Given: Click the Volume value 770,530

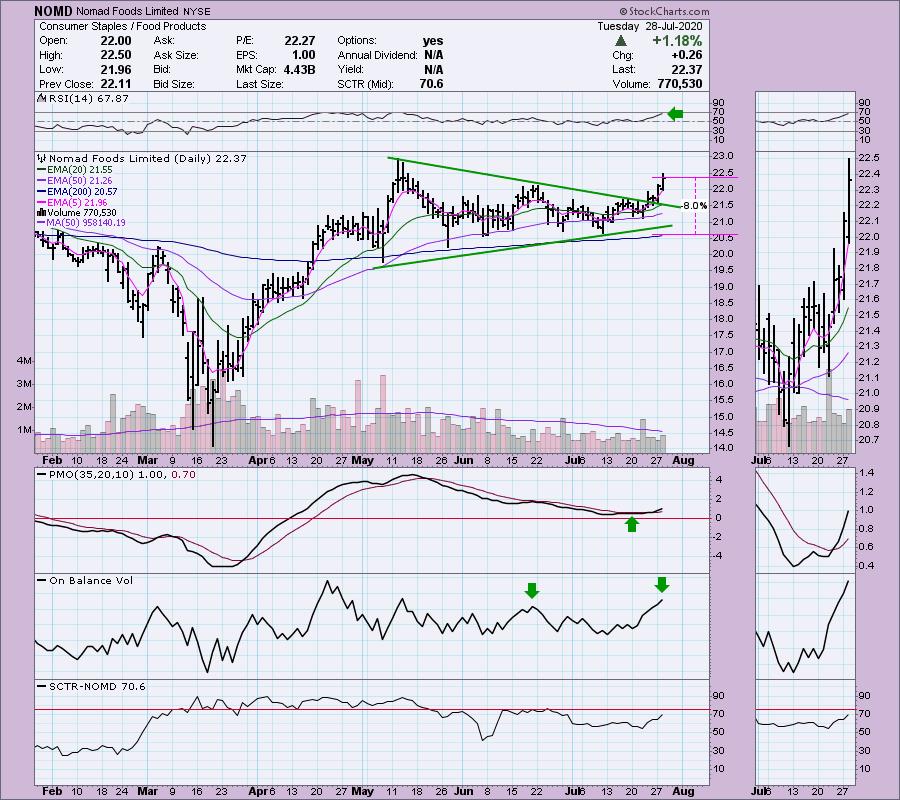Looking at the screenshot, I should [x=680, y=84].
